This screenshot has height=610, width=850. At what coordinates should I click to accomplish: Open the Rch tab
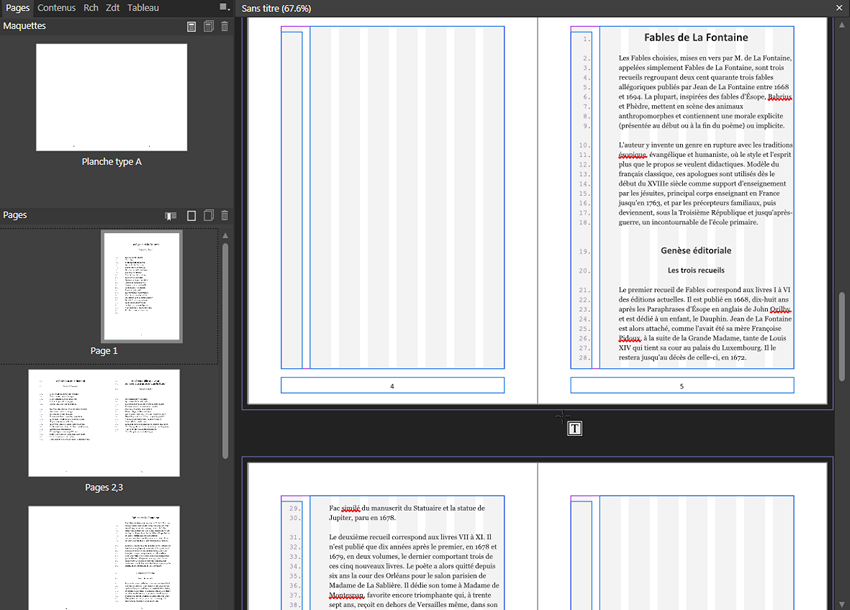pyautogui.click(x=91, y=8)
